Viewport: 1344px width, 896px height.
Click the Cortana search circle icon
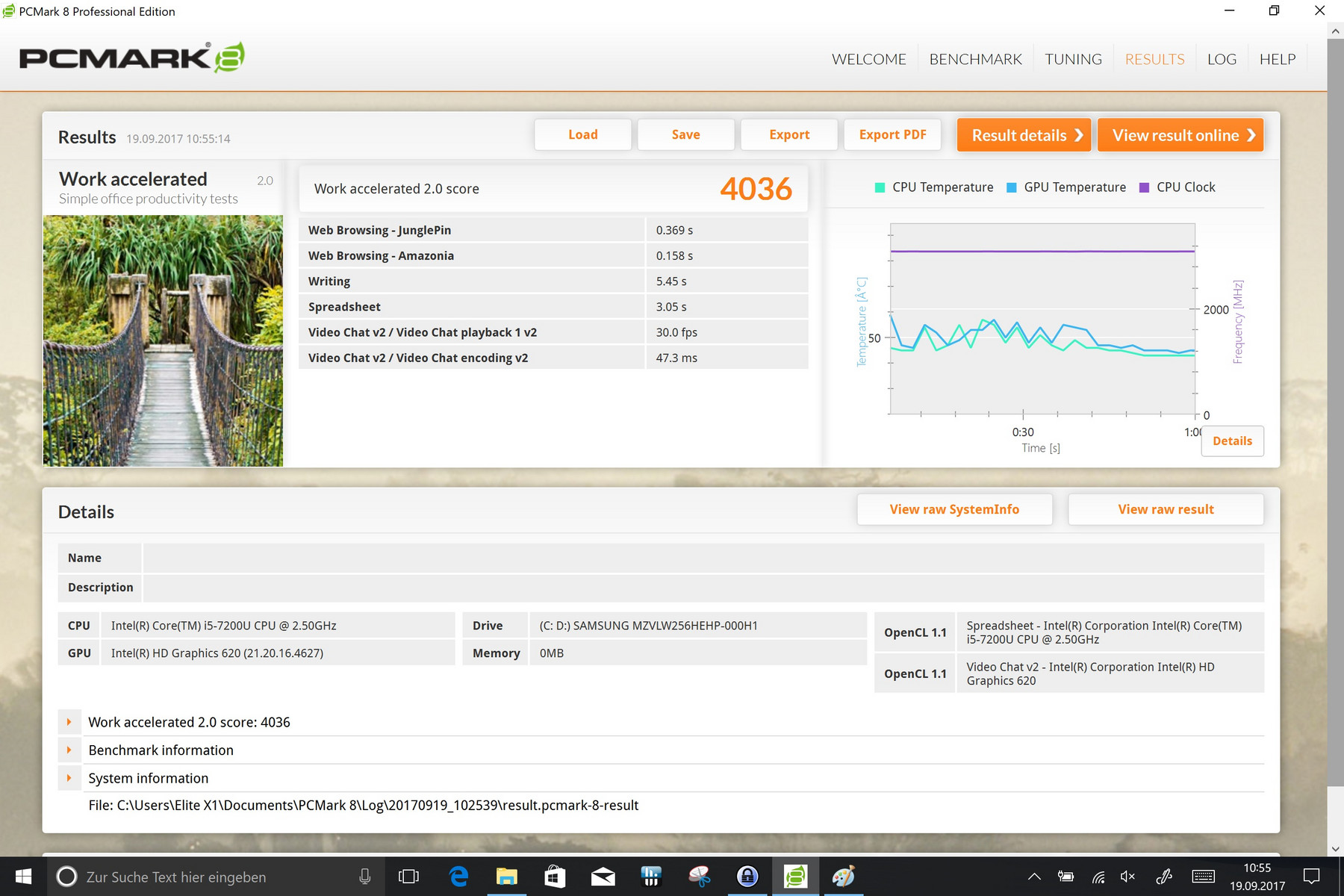click(67, 877)
